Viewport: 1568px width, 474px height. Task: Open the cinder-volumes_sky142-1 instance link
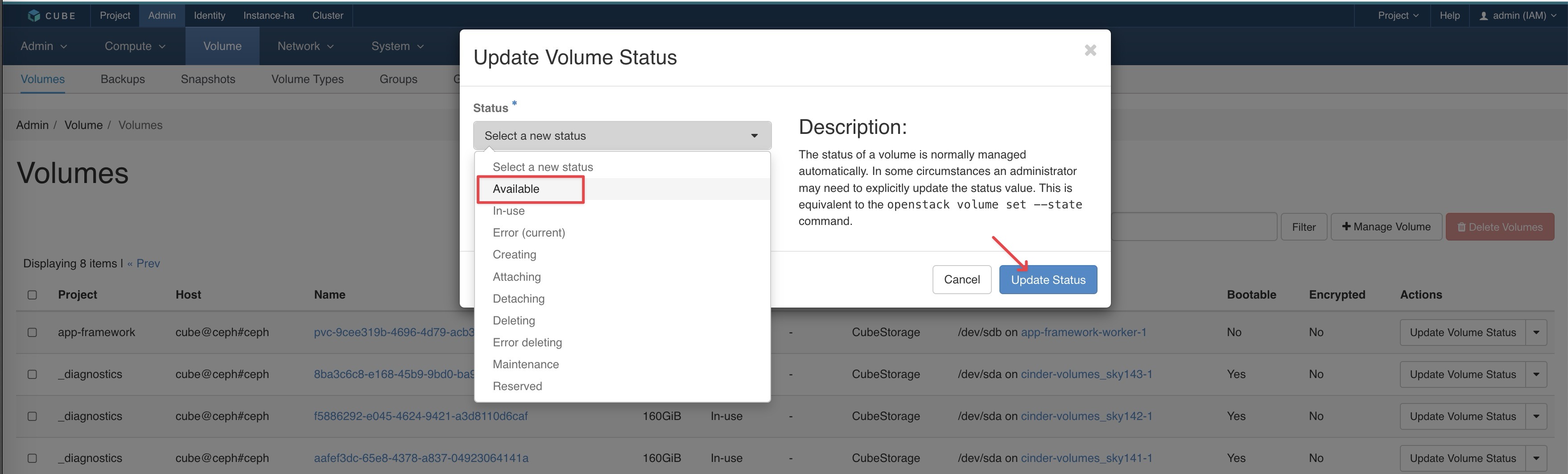[x=1086, y=417]
